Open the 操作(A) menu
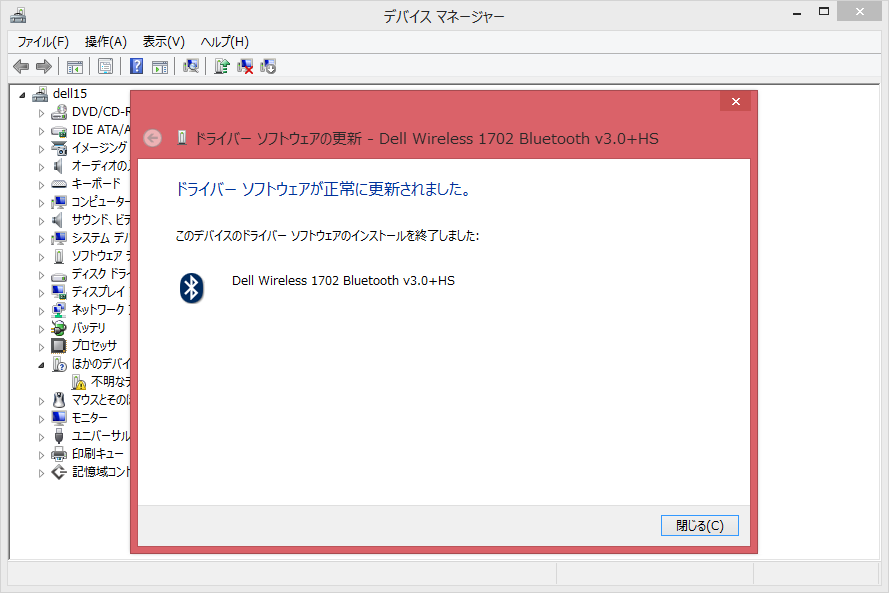 click(x=105, y=42)
